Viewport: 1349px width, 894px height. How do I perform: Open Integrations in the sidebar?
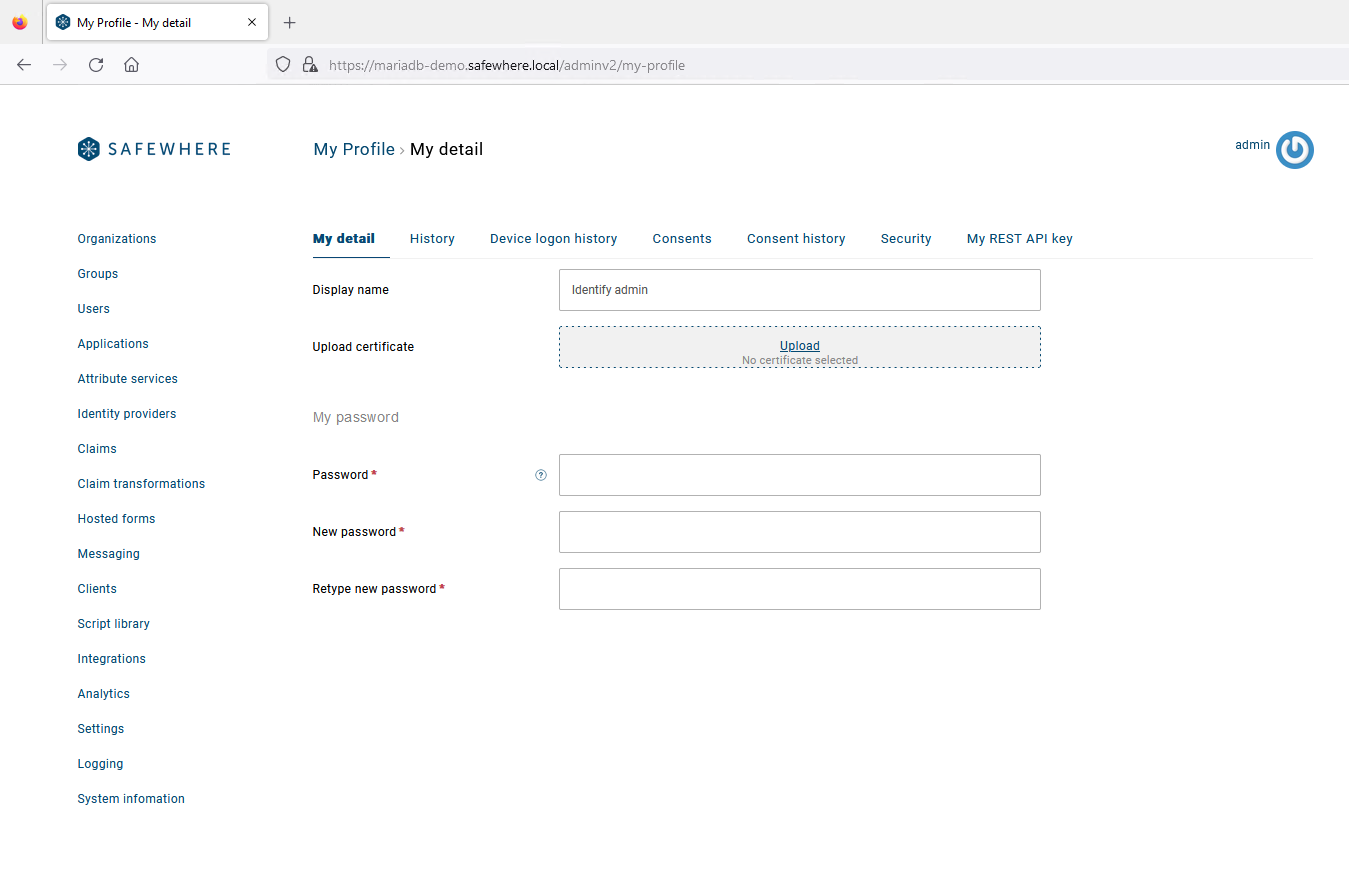point(112,659)
